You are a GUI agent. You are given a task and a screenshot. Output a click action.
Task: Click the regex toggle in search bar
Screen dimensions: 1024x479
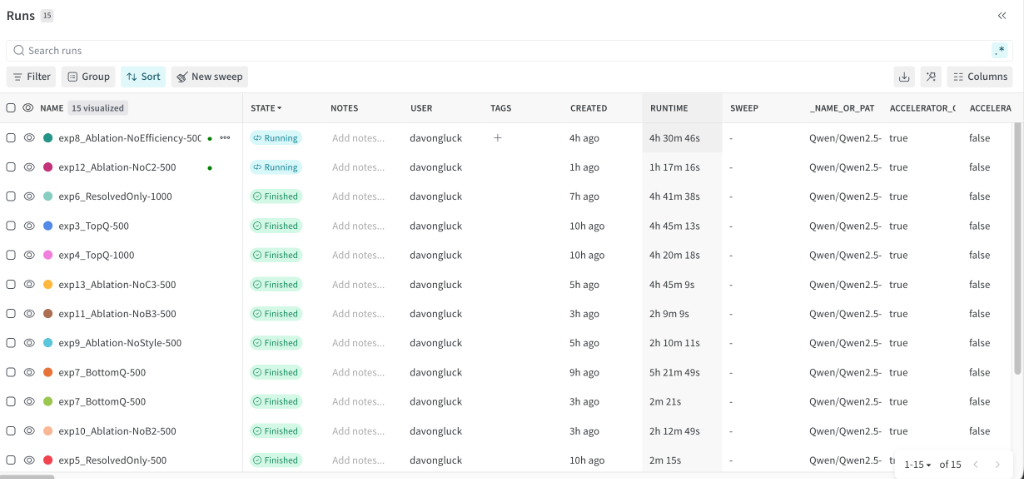(x=999, y=50)
